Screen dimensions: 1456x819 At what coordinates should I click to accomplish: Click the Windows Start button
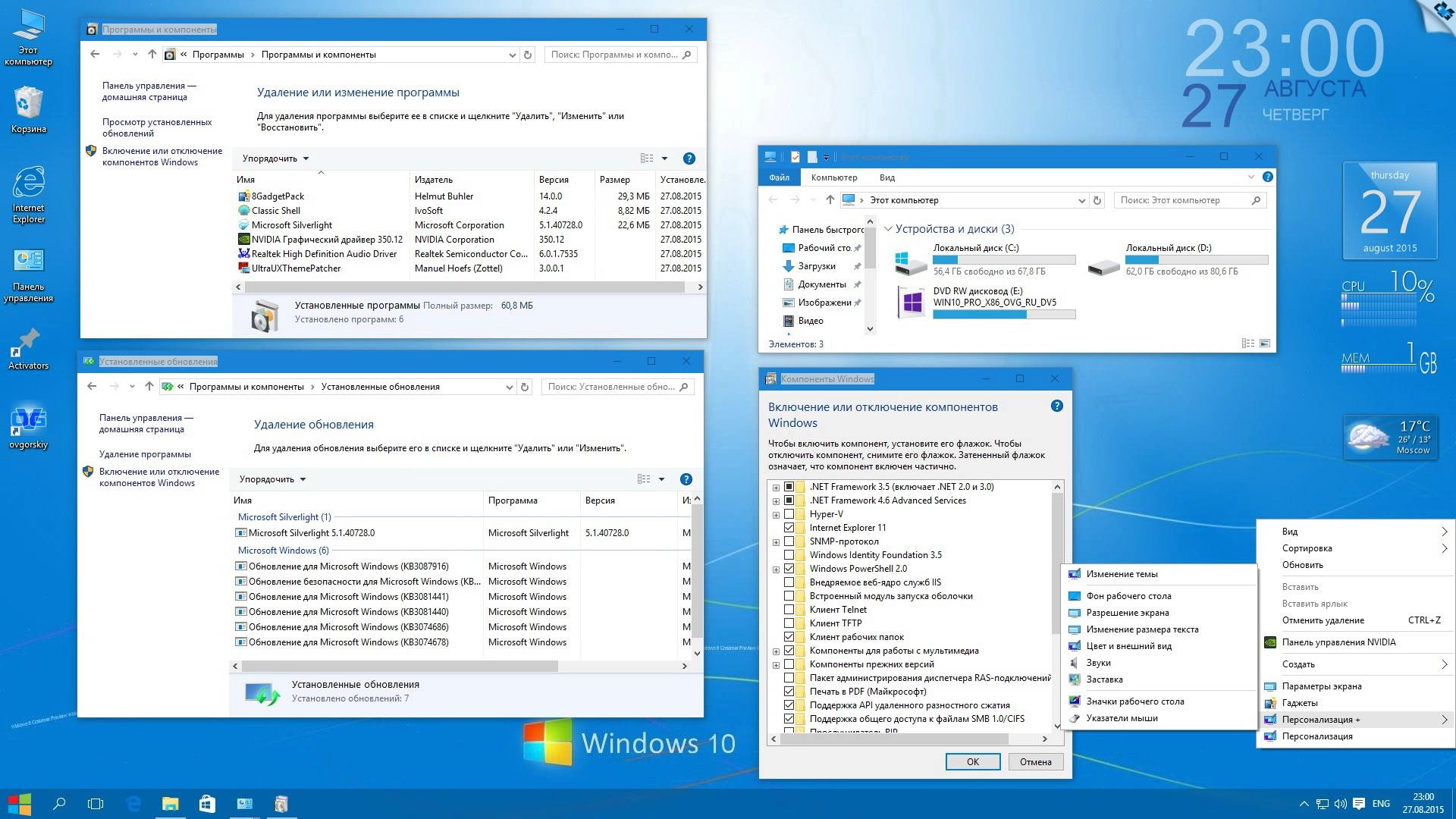(x=19, y=804)
